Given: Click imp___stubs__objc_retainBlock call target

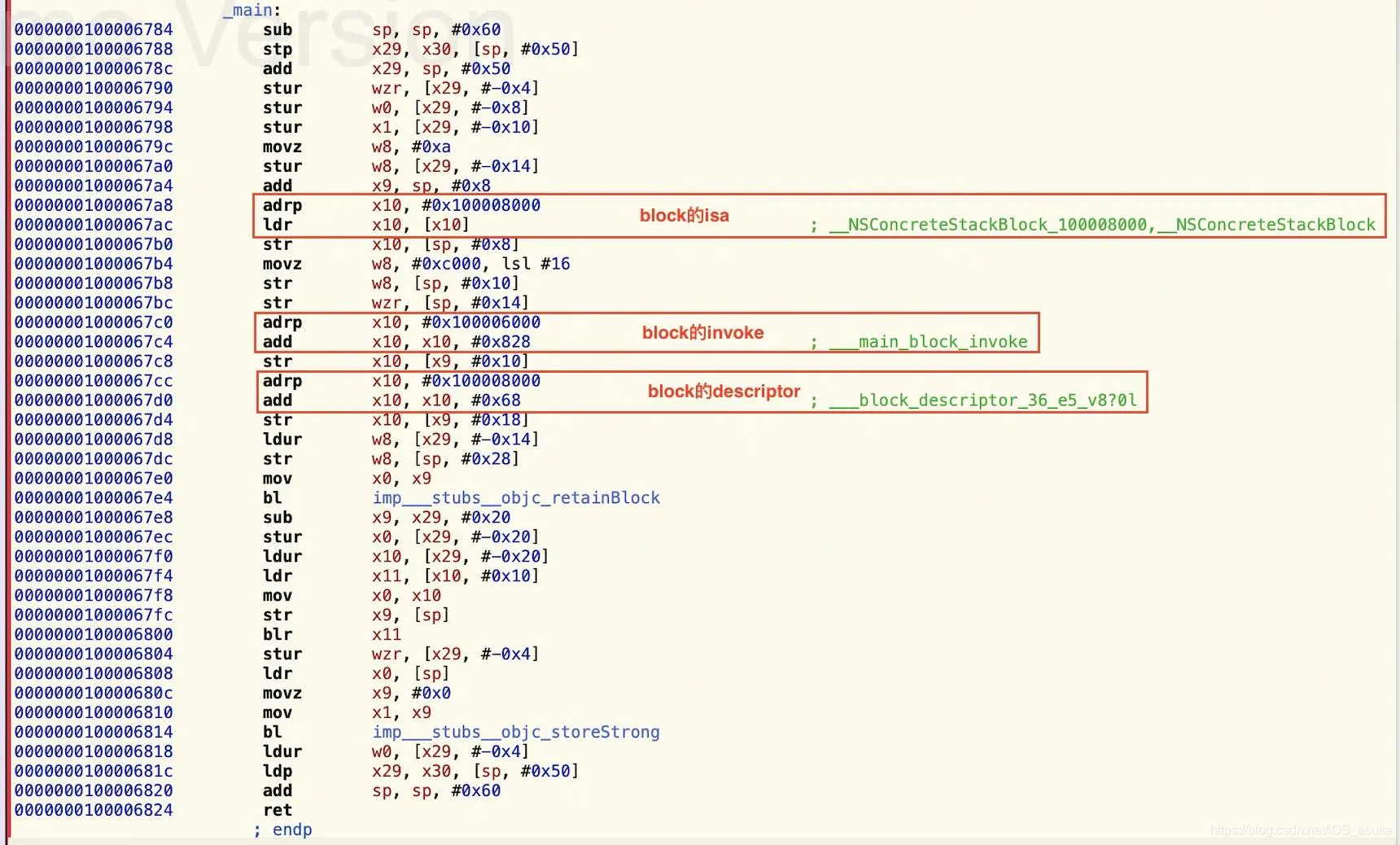Looking at the screenshot, I should click(516, 497).
